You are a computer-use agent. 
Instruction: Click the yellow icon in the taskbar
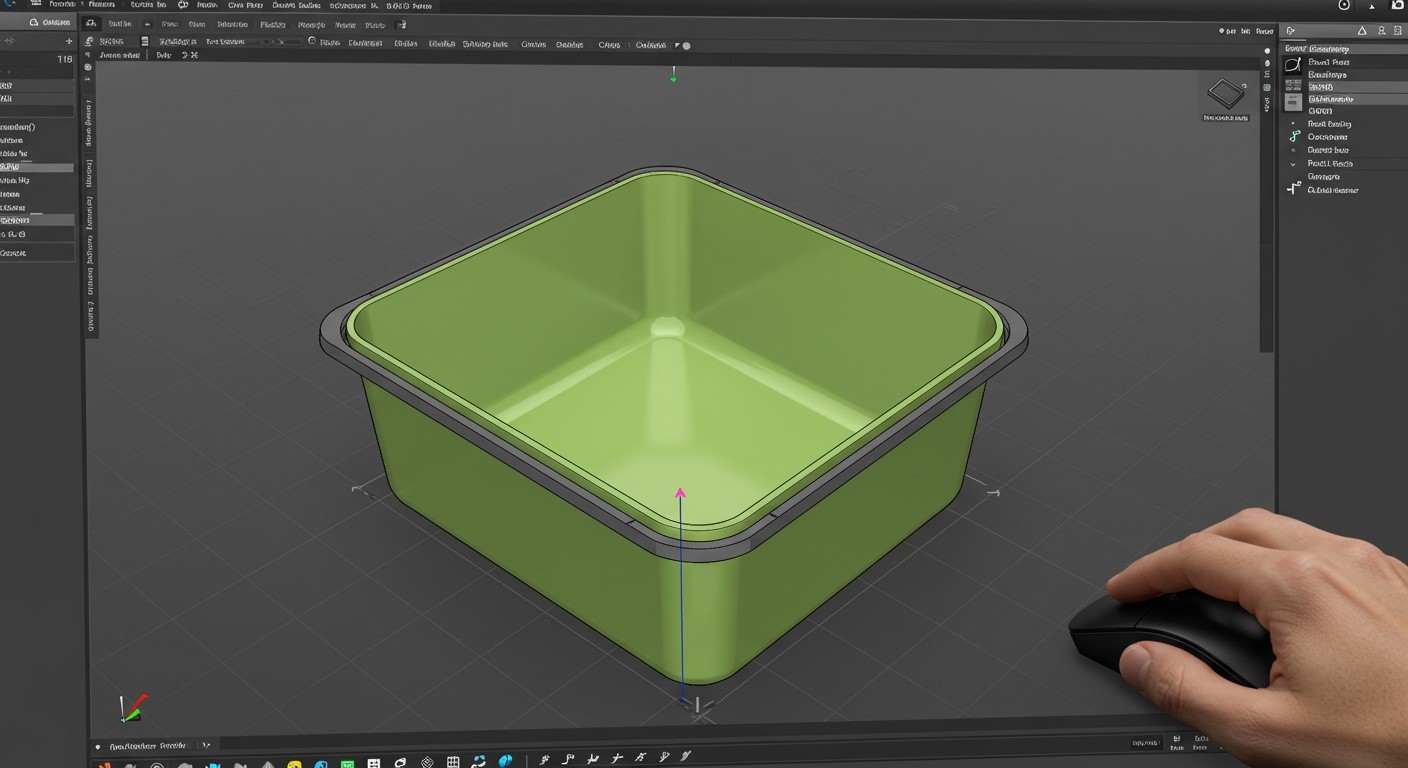[x=294, y=766]
